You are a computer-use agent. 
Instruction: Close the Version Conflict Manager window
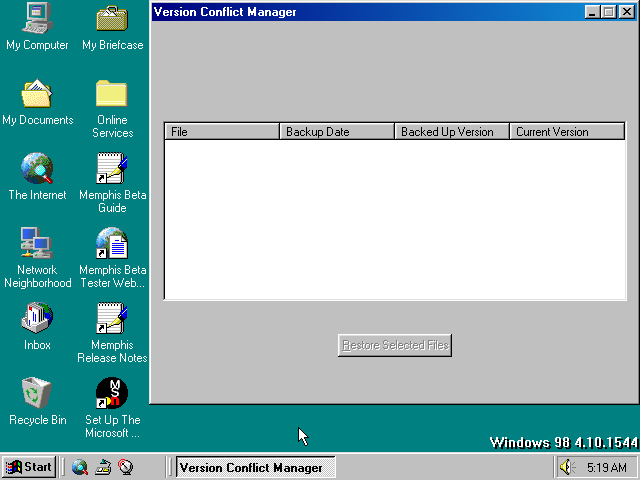point(627,12)
